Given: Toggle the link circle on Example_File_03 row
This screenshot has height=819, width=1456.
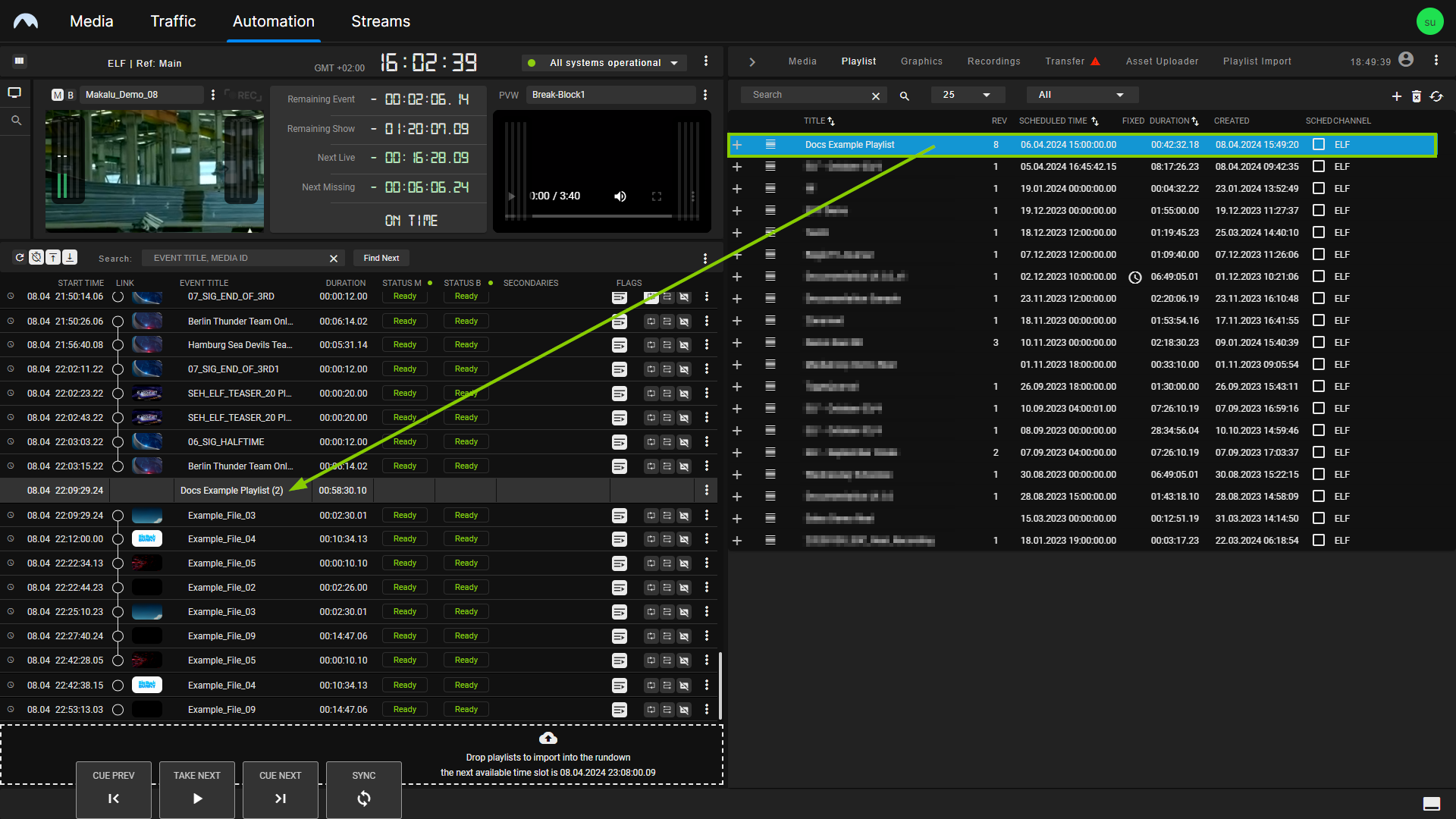Looking at the screenshot, I should [x=118, y=515].
